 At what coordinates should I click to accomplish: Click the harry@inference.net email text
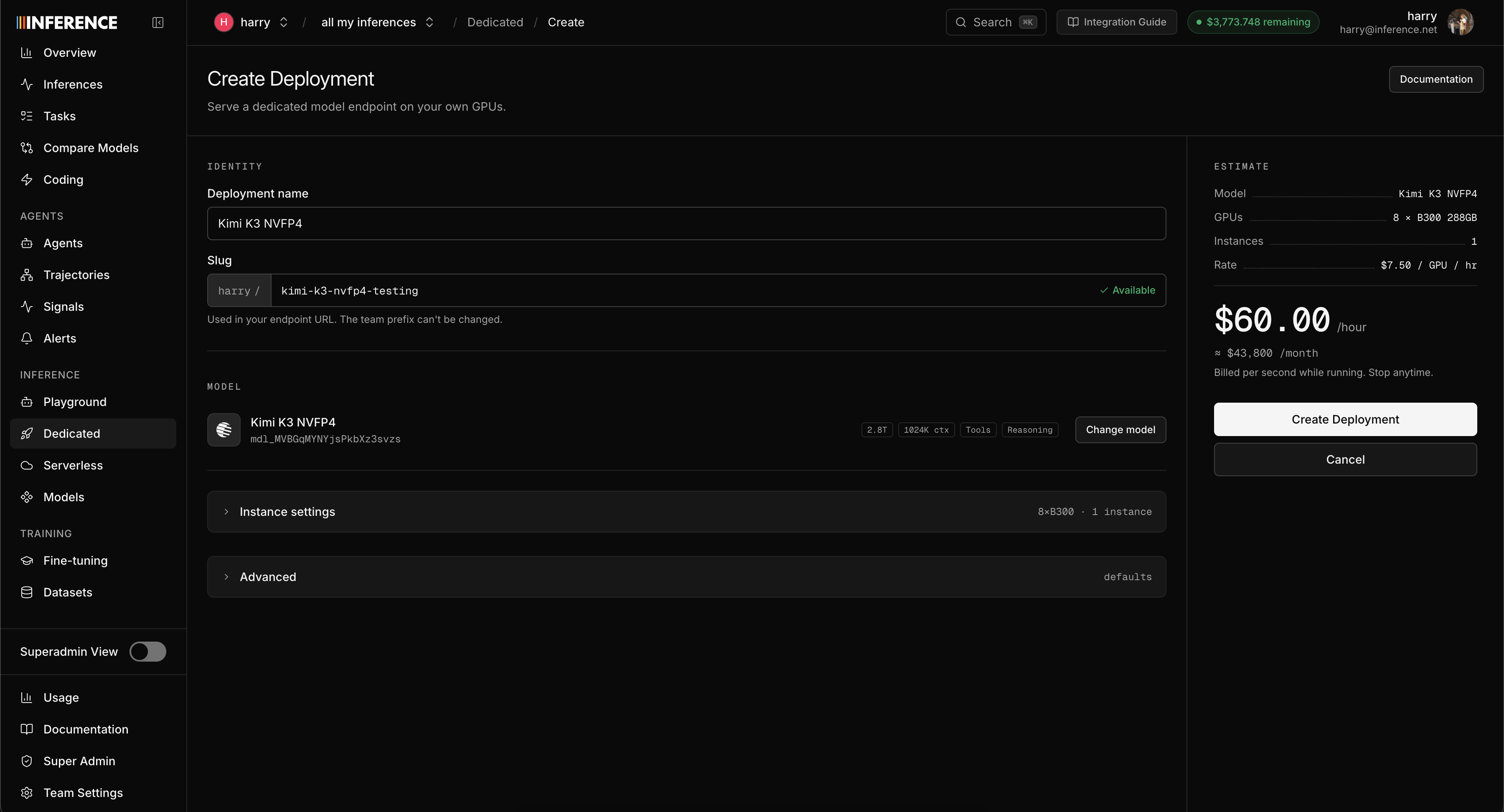pyautogui.click(x=1388, y=30)
